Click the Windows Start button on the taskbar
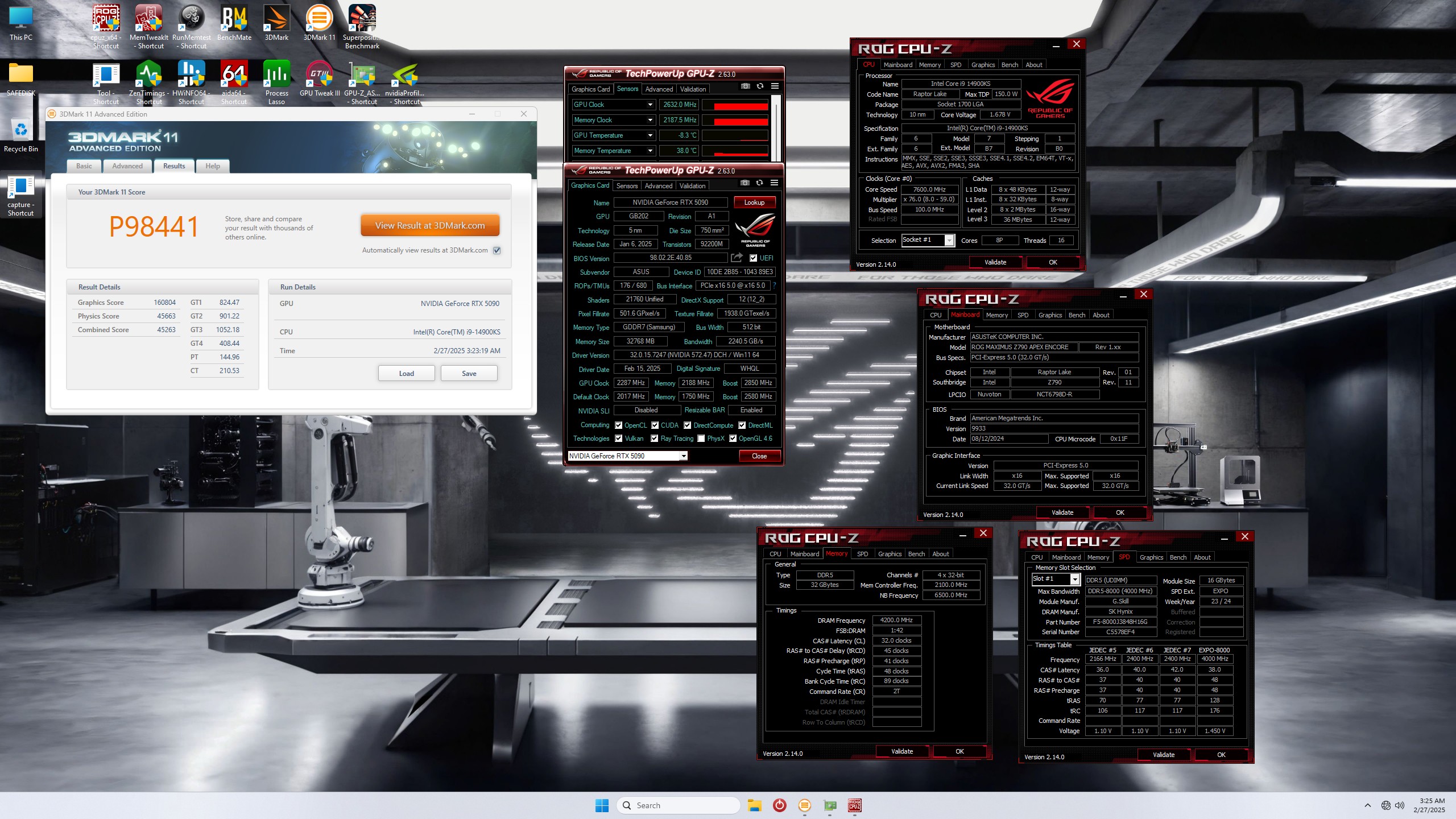 click(602, 805)
